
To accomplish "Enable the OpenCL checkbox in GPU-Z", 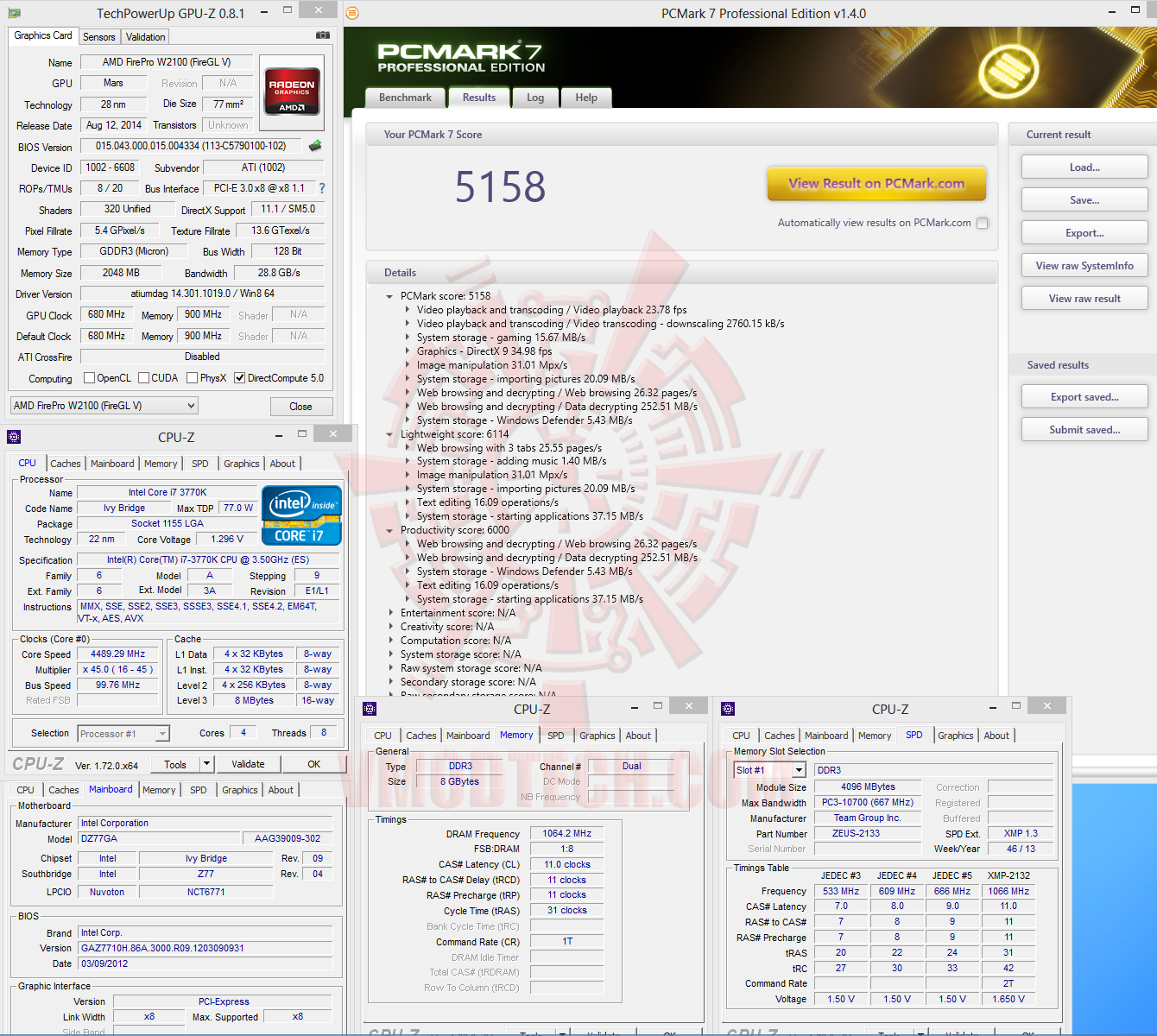I will pos(90,377).
